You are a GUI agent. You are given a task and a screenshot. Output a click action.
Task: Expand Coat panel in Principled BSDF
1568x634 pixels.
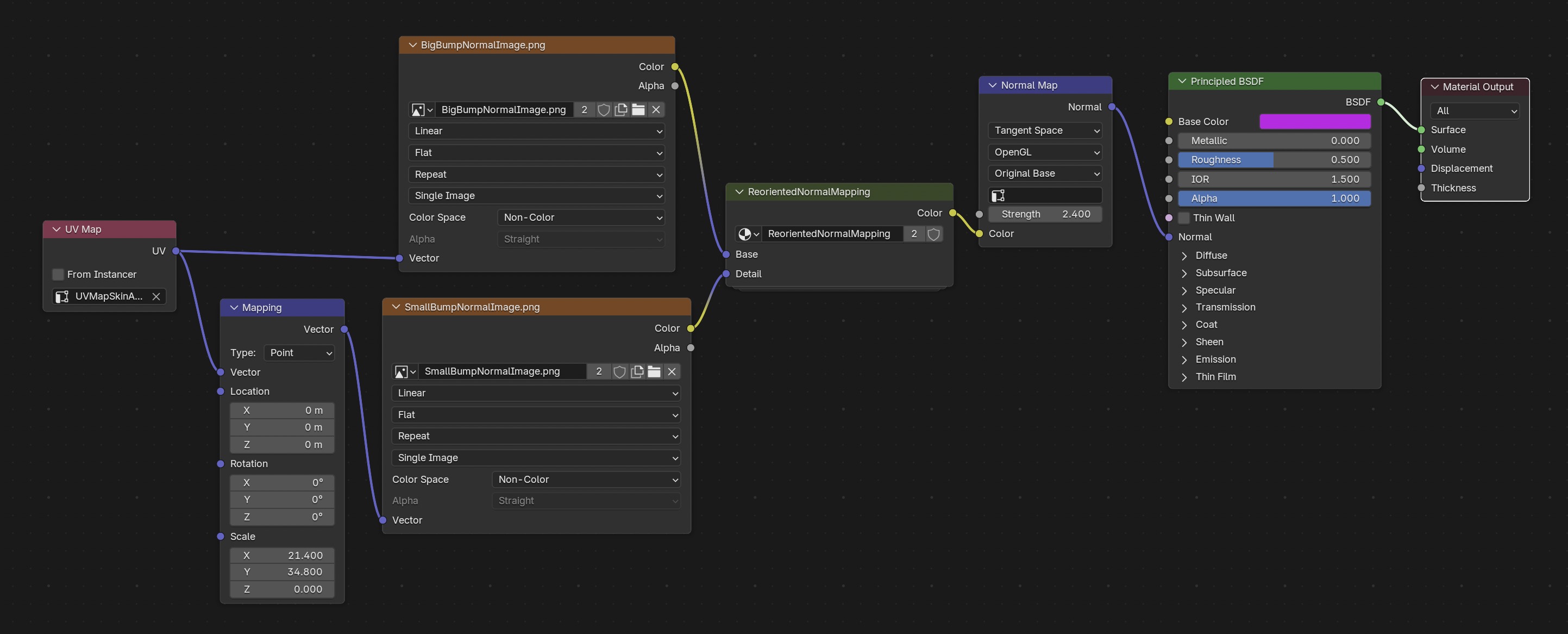1184,325
